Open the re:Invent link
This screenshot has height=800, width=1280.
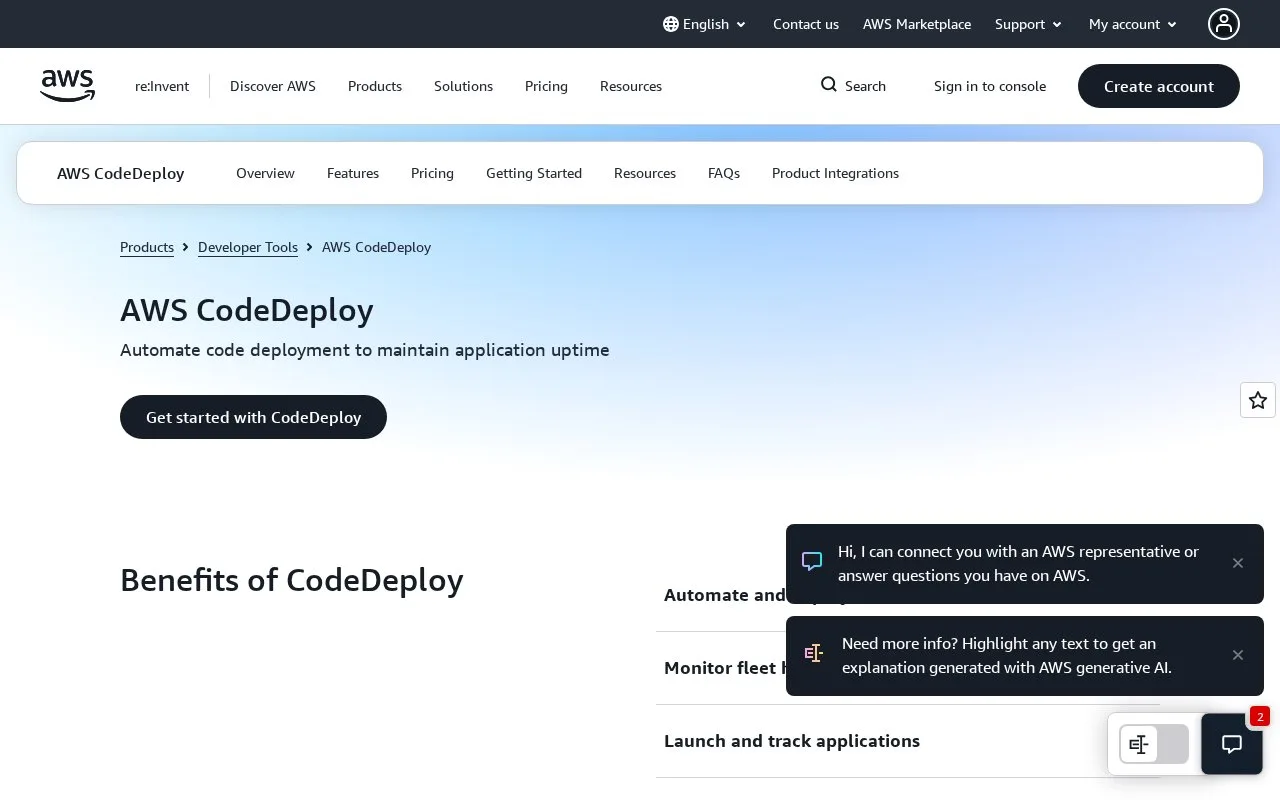click(x=162, y=86)
